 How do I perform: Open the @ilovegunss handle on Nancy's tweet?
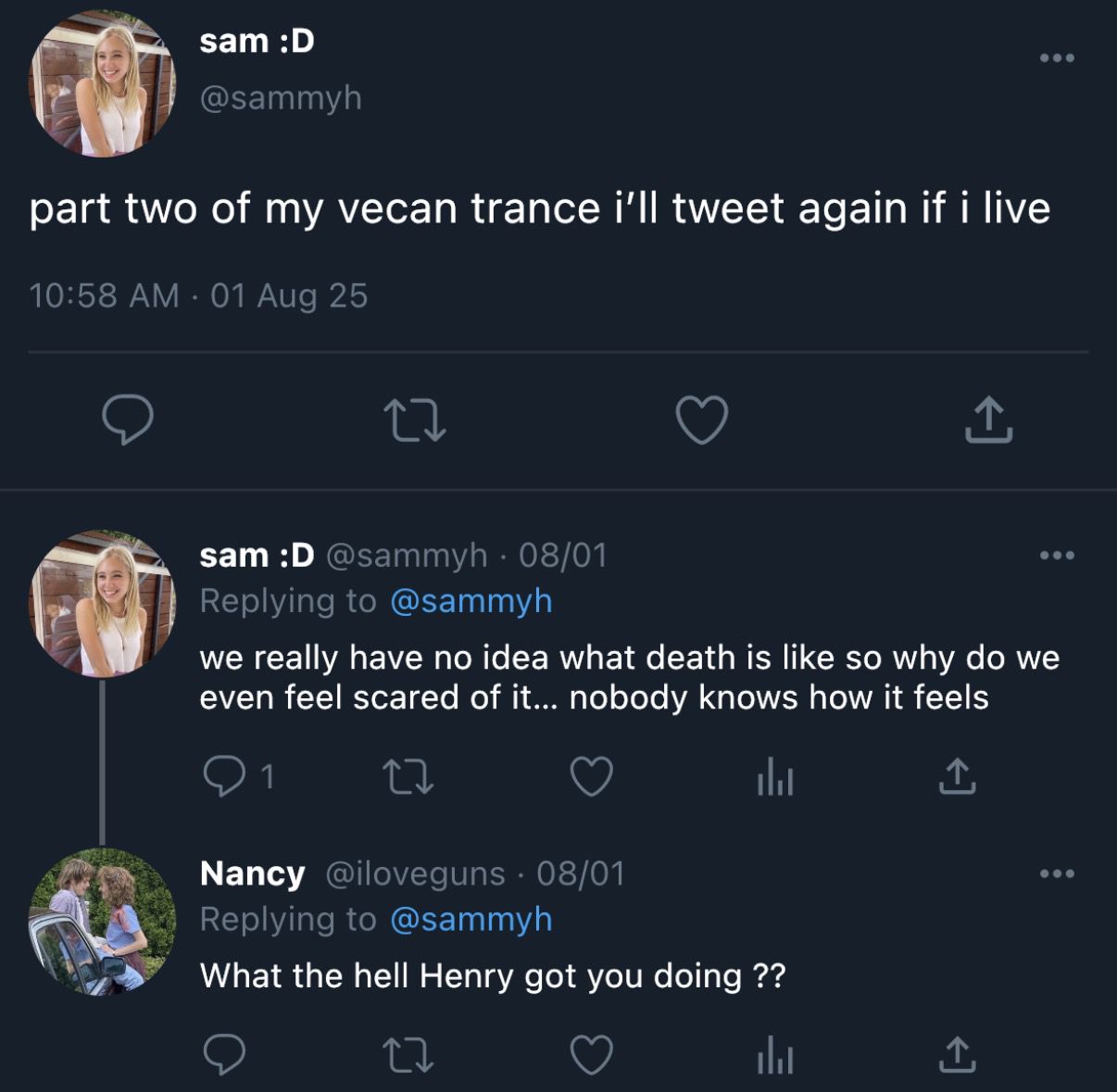point(415,873)
